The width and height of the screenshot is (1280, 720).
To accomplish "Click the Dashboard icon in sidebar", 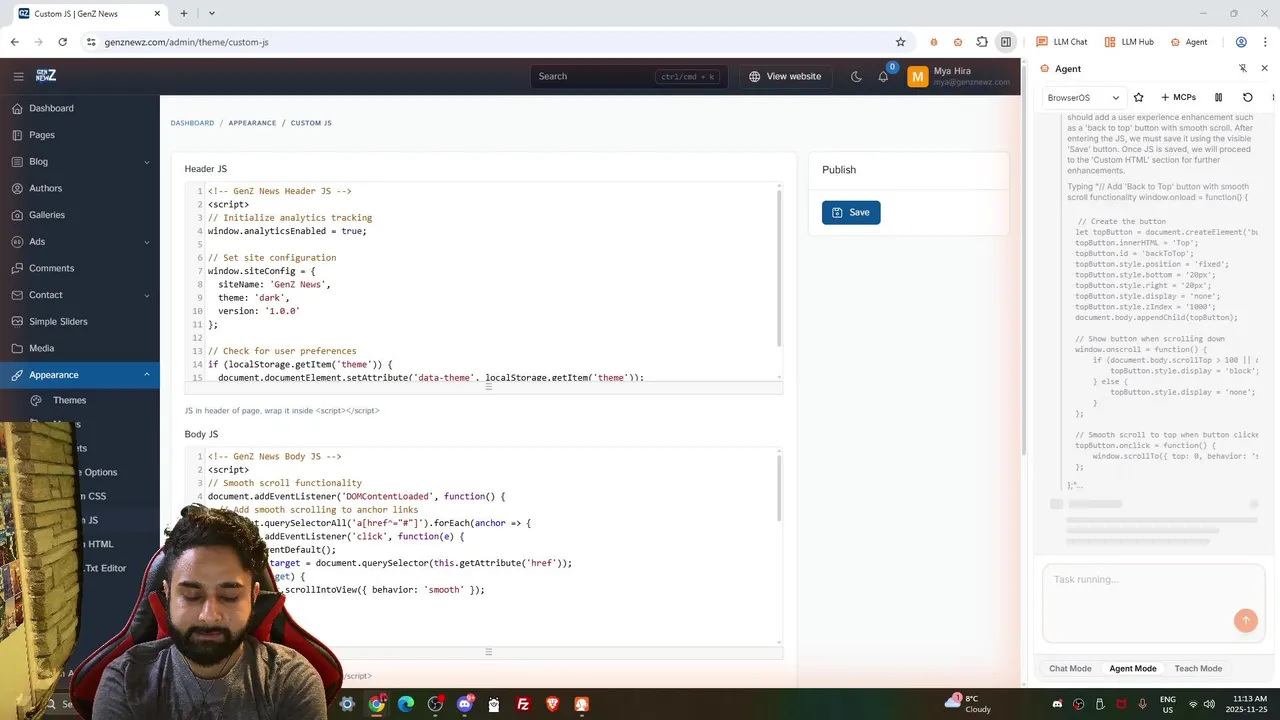I will pyautogui.click(x=17, y=108).
